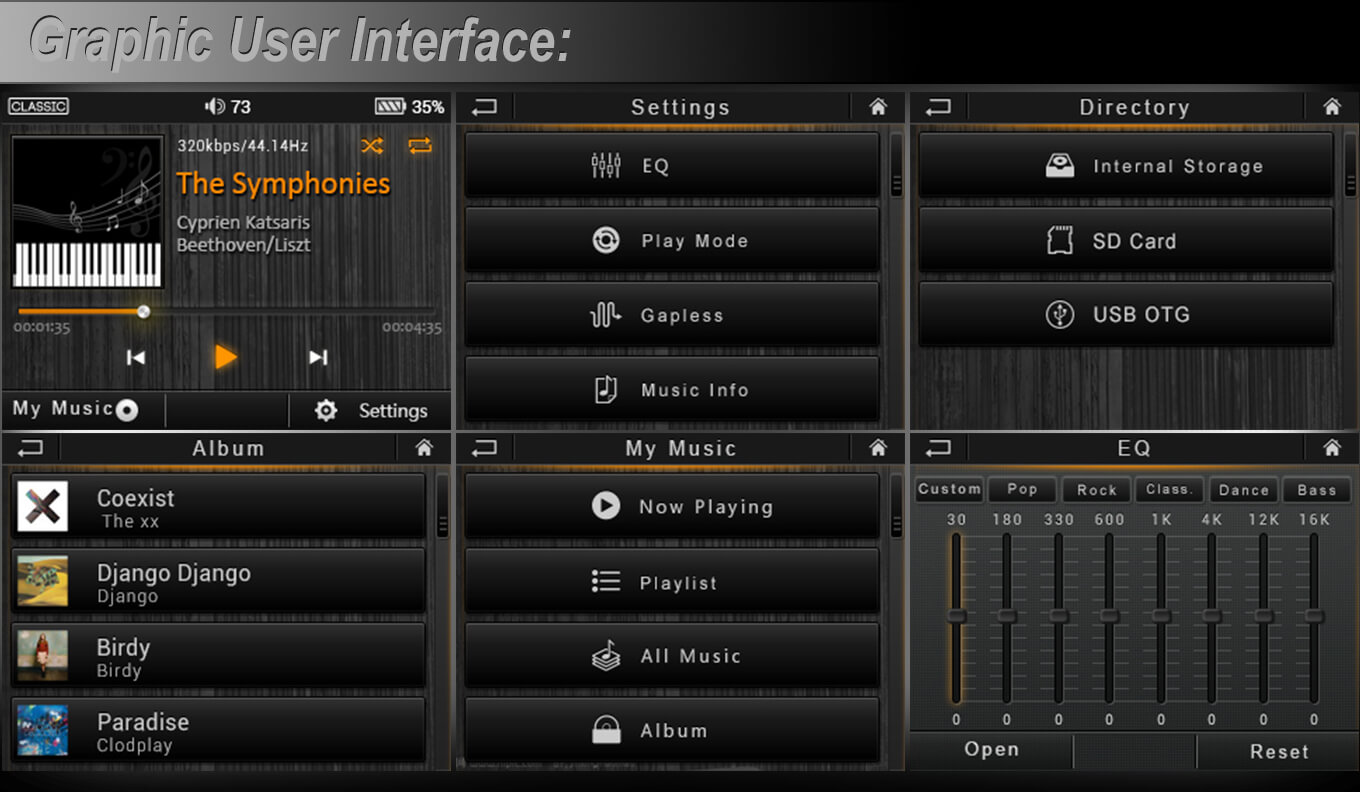Click the song progress bar knob
Image resolution: width=1360 pixels, height=792 pixels.
point(143,312)
